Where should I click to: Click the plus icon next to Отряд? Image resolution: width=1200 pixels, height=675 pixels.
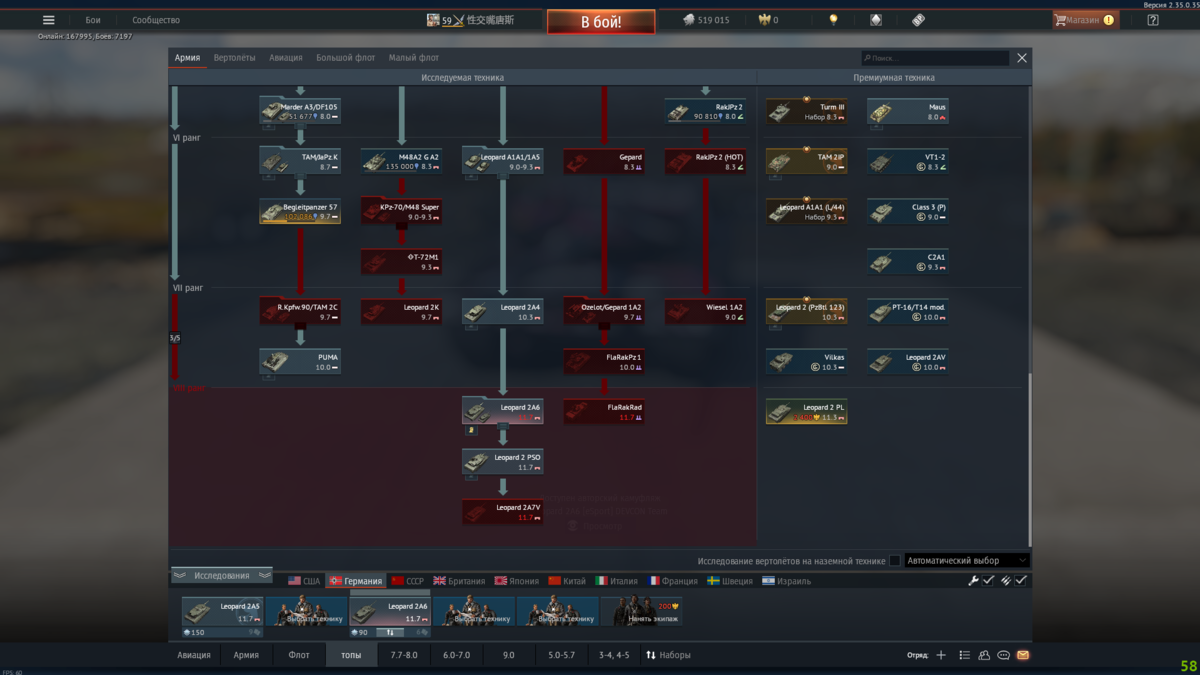click(940, 654)
